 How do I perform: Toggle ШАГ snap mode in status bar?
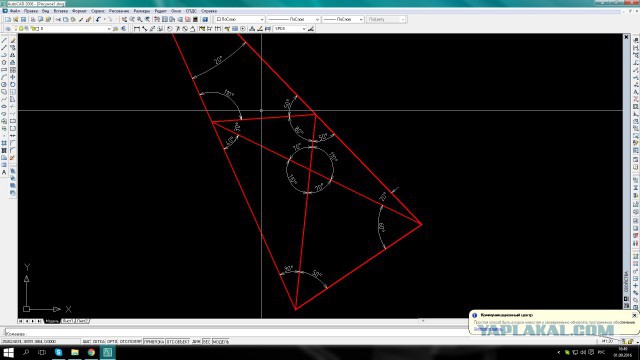[87, 341]
